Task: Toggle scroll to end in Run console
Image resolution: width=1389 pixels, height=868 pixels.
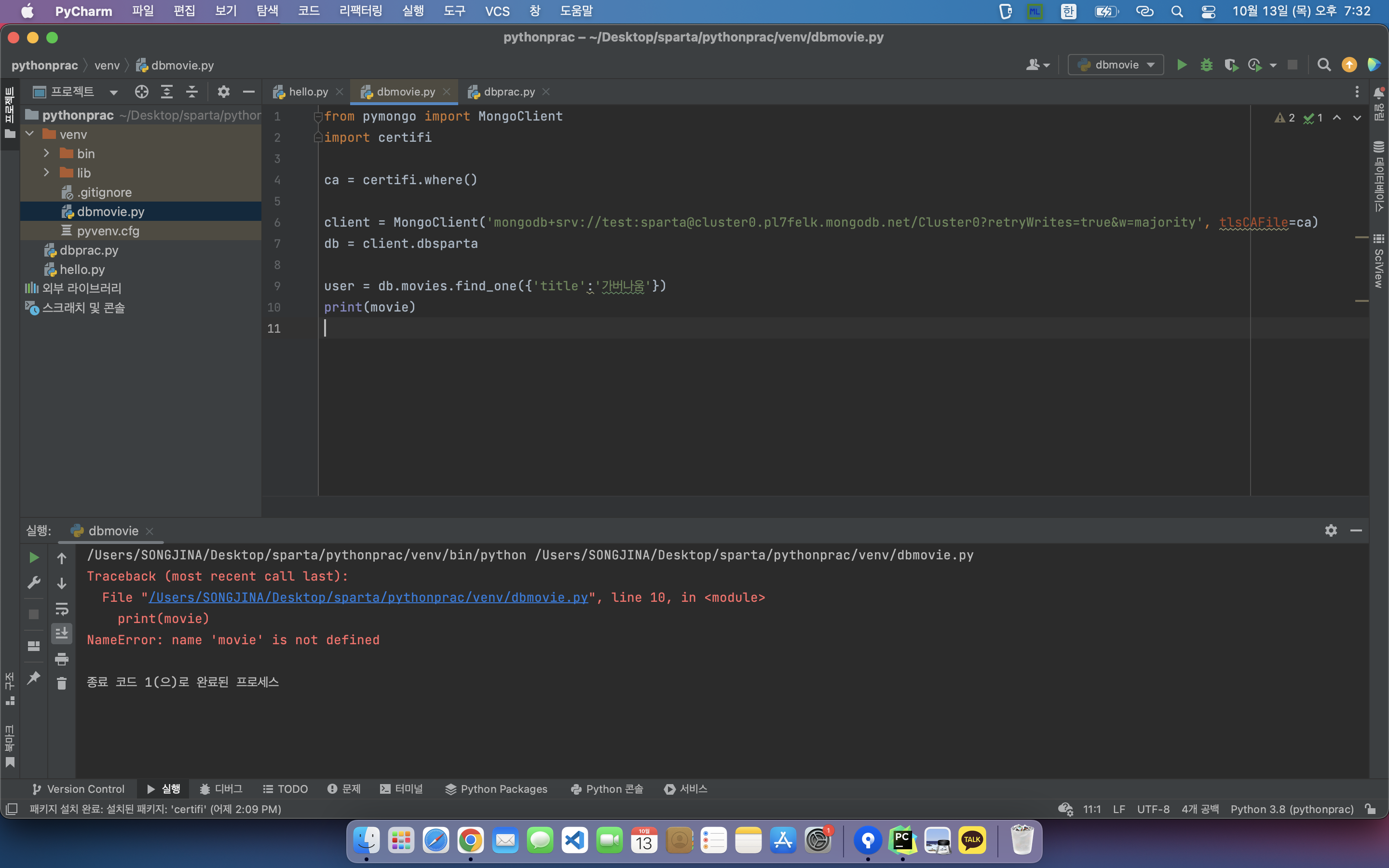Action: pyautogui.click(x=61, y=633)
